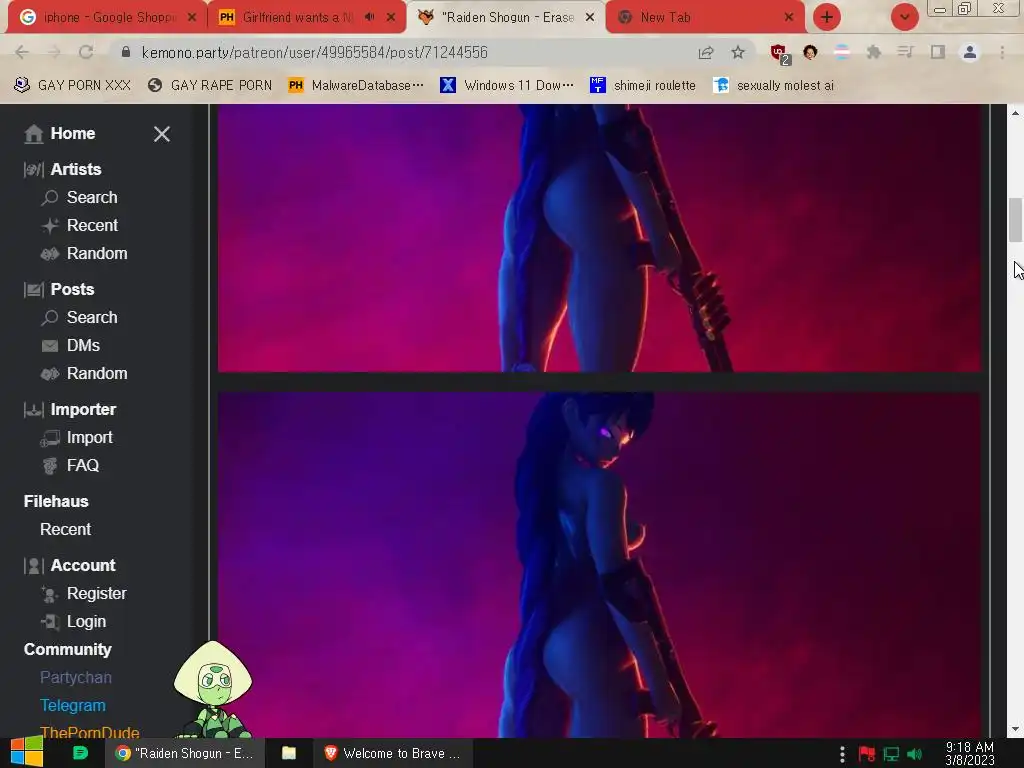Open Recent under Filehaus
The width and height of the screenshot is (1024, 768).
click(x=65, y=530)
